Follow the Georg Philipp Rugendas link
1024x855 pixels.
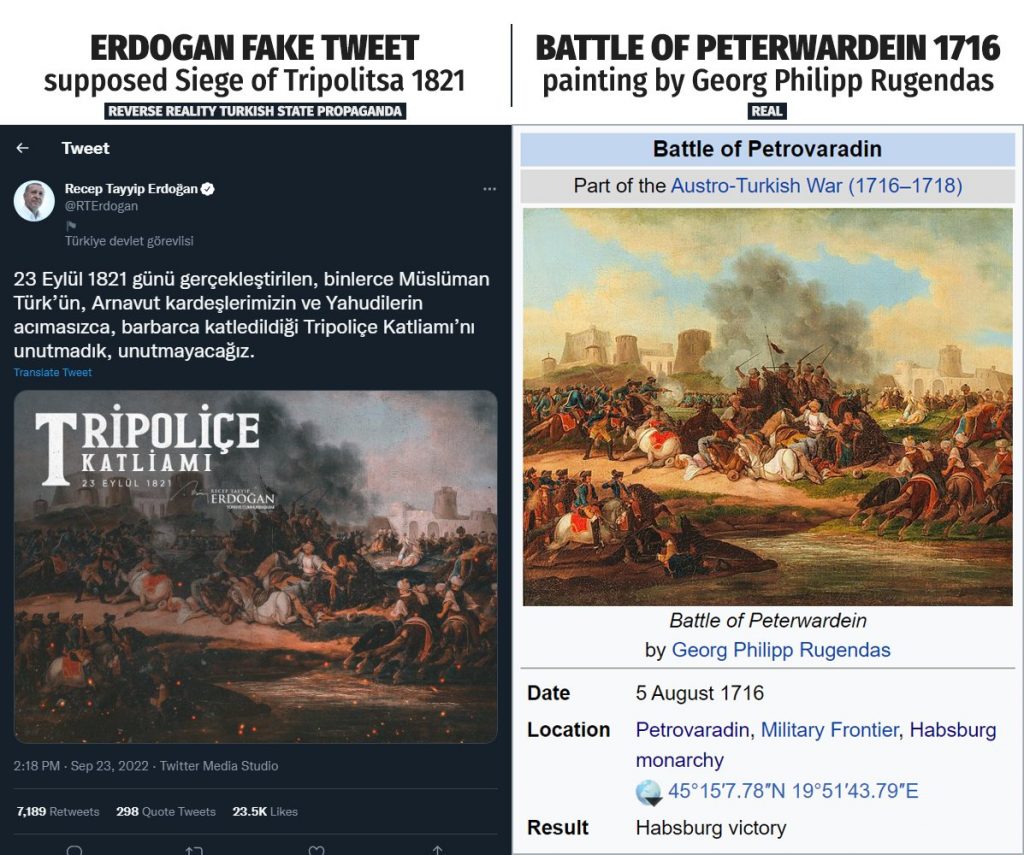[x=780, y=650]
